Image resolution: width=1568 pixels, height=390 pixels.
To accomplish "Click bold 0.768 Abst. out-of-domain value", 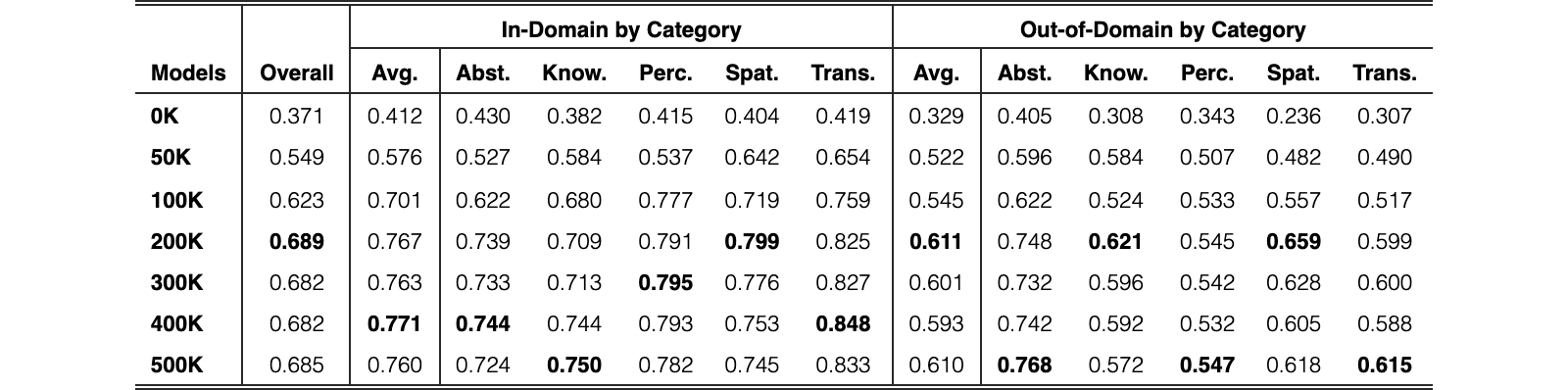I will [x=1025, y=365].
